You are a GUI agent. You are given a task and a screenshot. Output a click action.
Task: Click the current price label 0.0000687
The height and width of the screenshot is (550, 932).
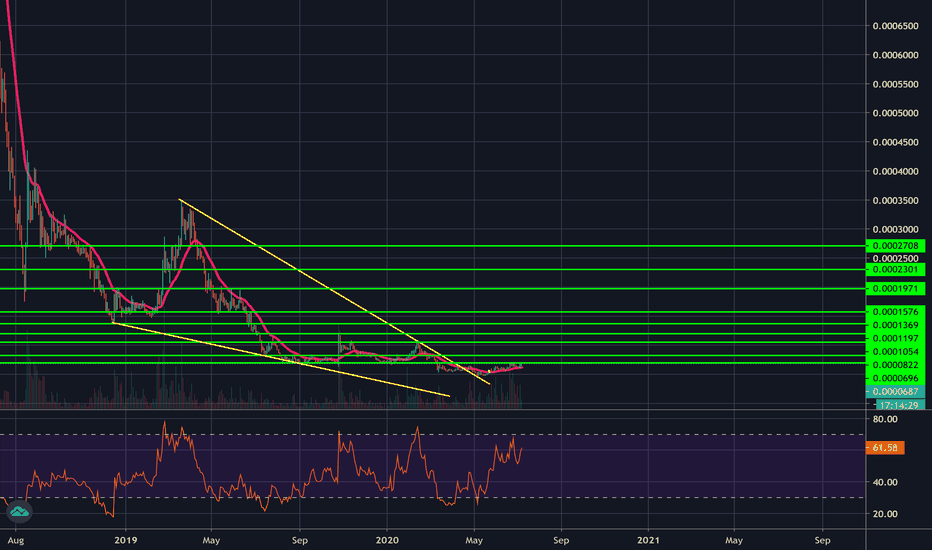coord(896,391)
